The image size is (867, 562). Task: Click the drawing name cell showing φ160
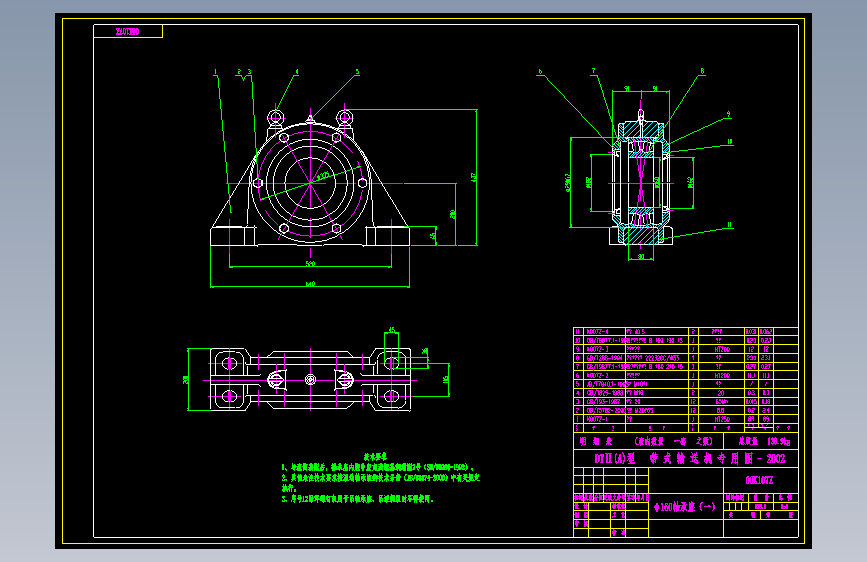click(x=686, y=507)
